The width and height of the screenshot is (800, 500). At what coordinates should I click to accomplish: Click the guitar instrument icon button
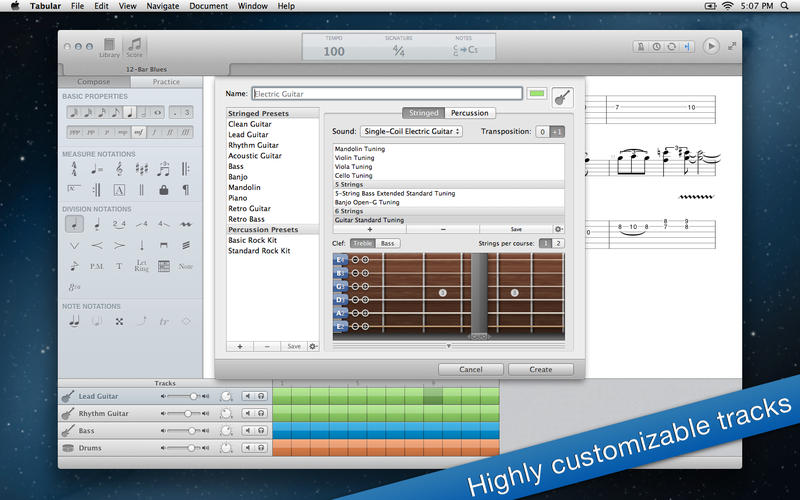563,95
